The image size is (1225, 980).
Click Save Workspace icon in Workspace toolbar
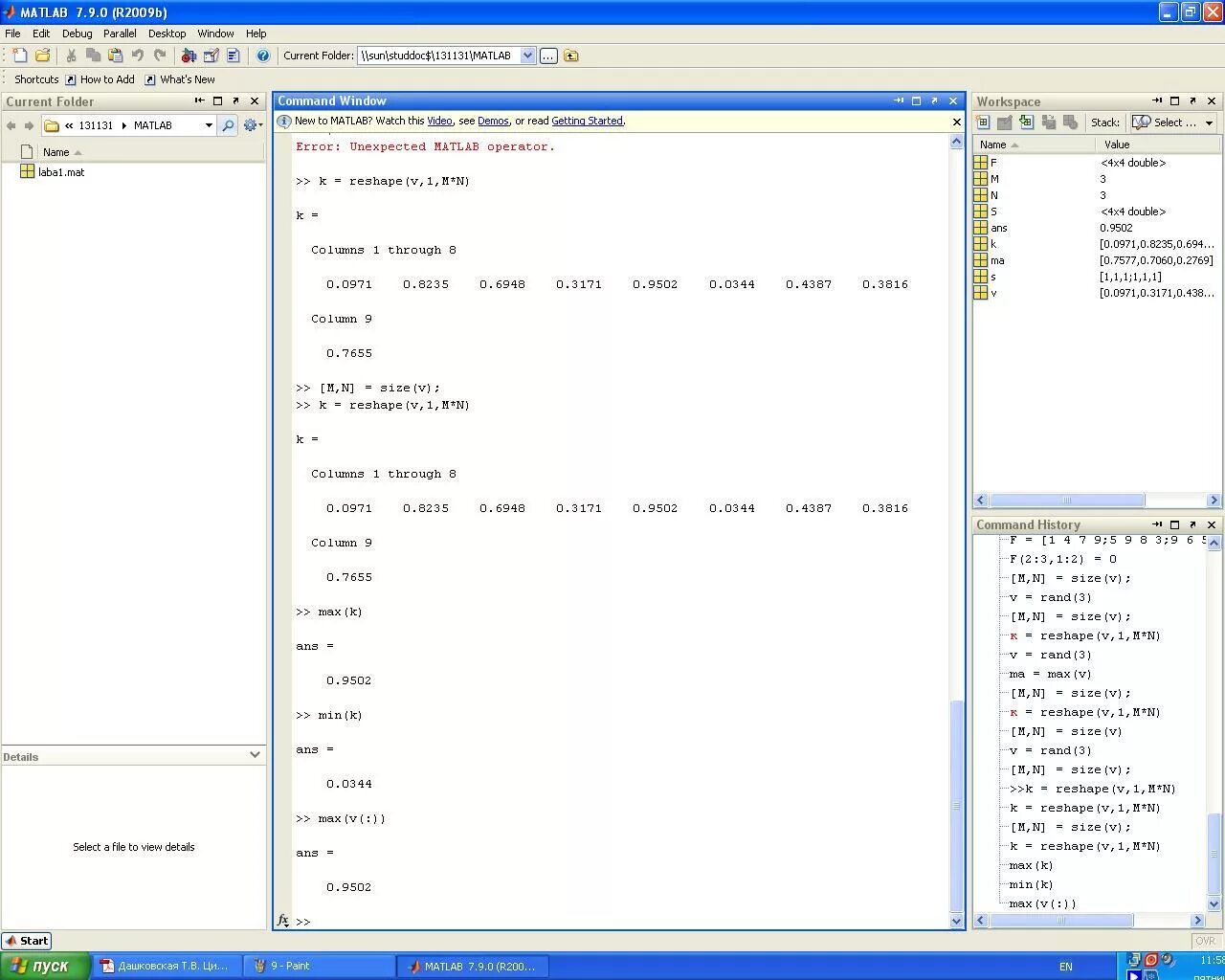1049,122
